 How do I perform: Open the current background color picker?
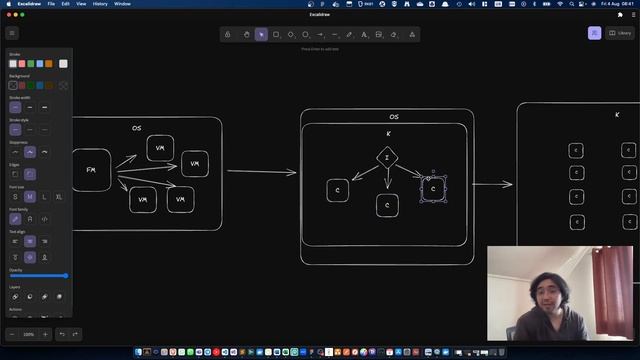tap(63, 86)
